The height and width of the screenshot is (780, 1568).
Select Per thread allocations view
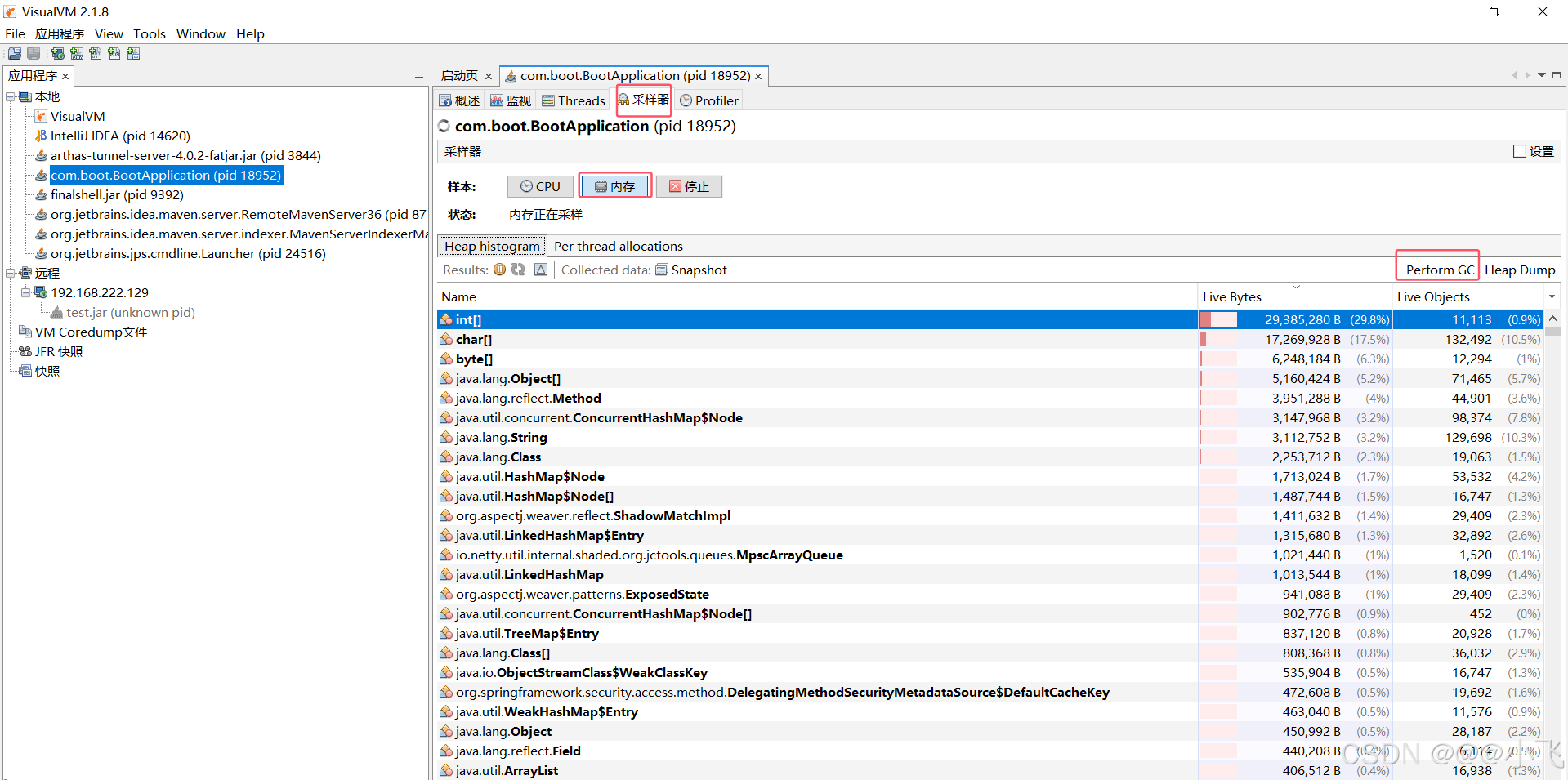[x=619, y=246]
